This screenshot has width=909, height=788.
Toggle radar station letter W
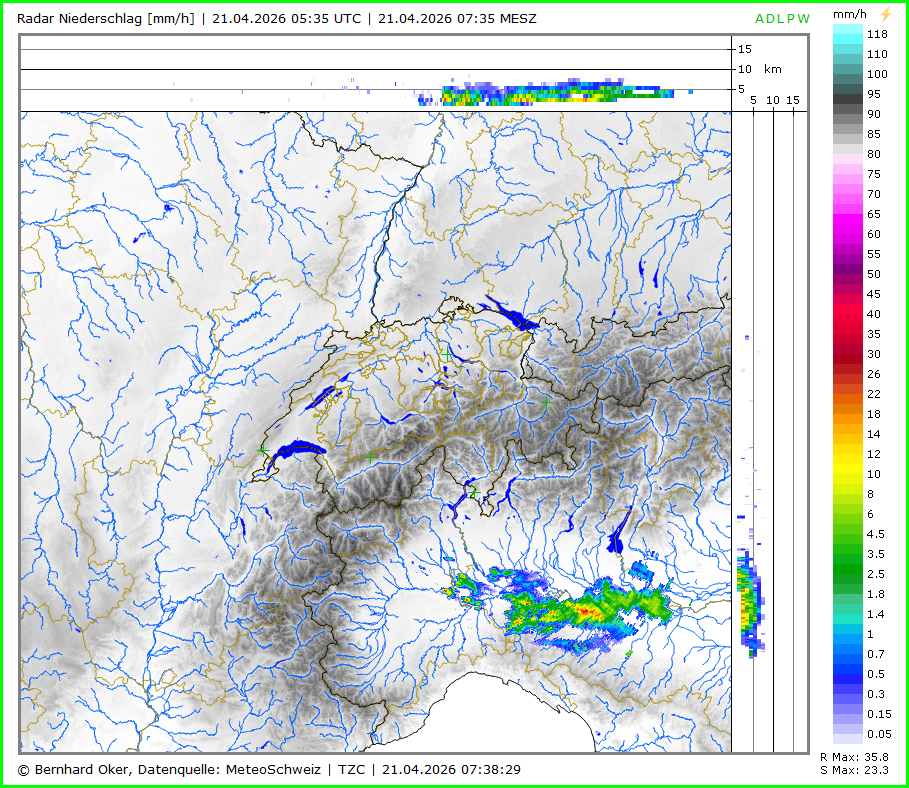click(805, 18)
